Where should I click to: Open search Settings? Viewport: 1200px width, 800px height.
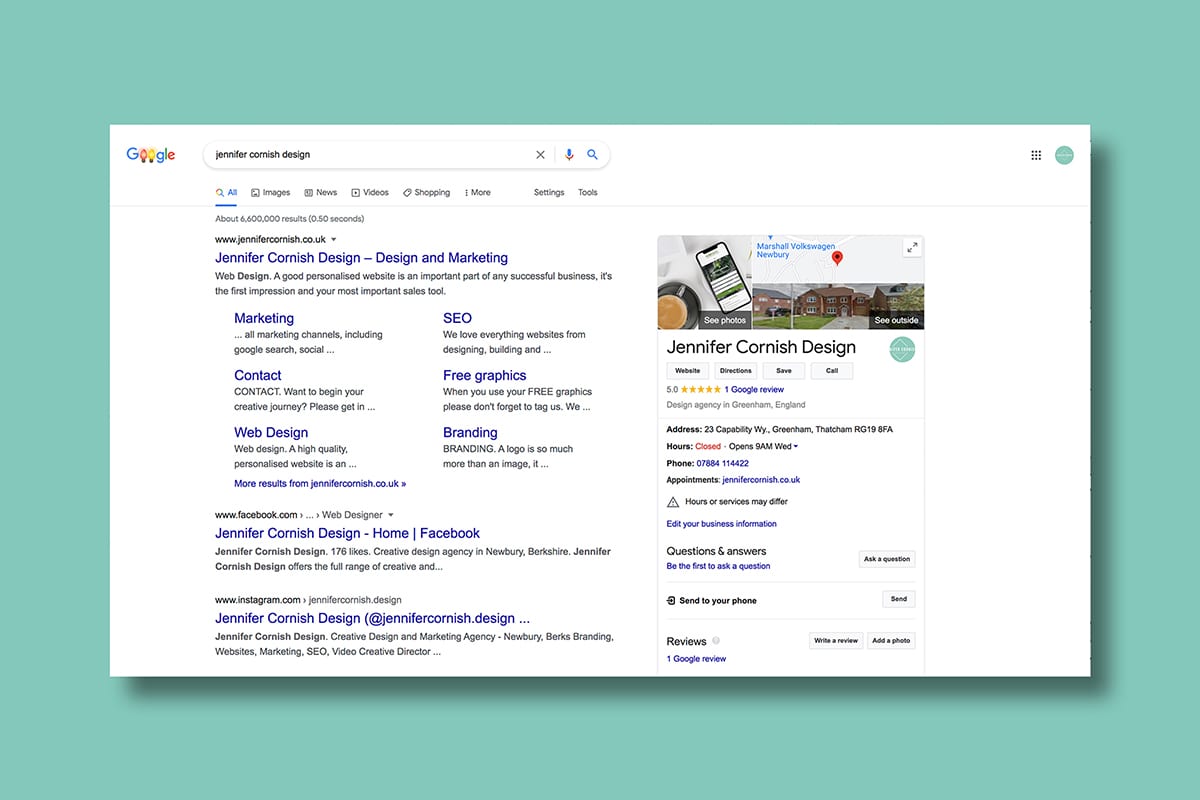coord(549,193)
